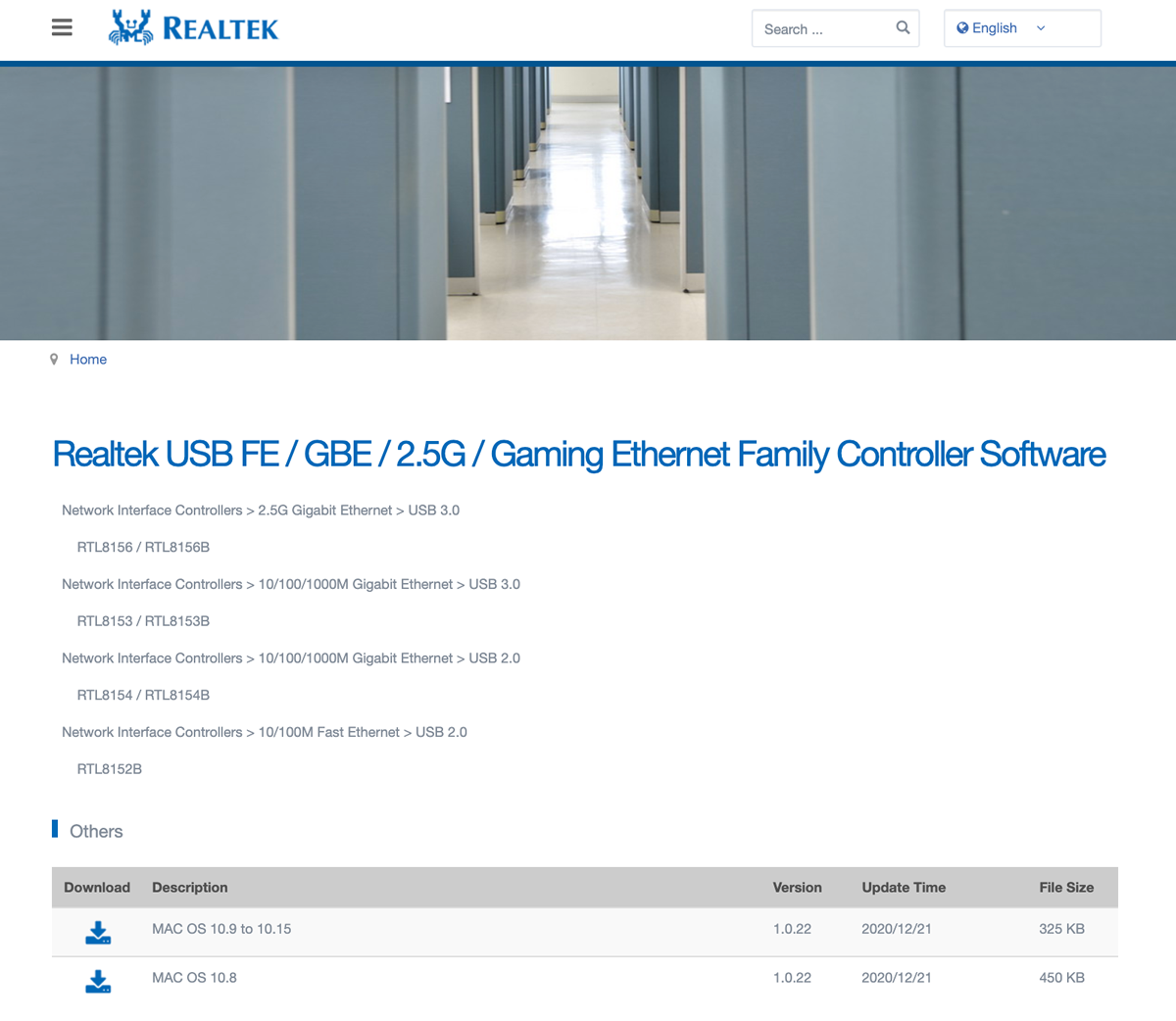Click the Realtek USB Ethernet page title

point(579,455)
